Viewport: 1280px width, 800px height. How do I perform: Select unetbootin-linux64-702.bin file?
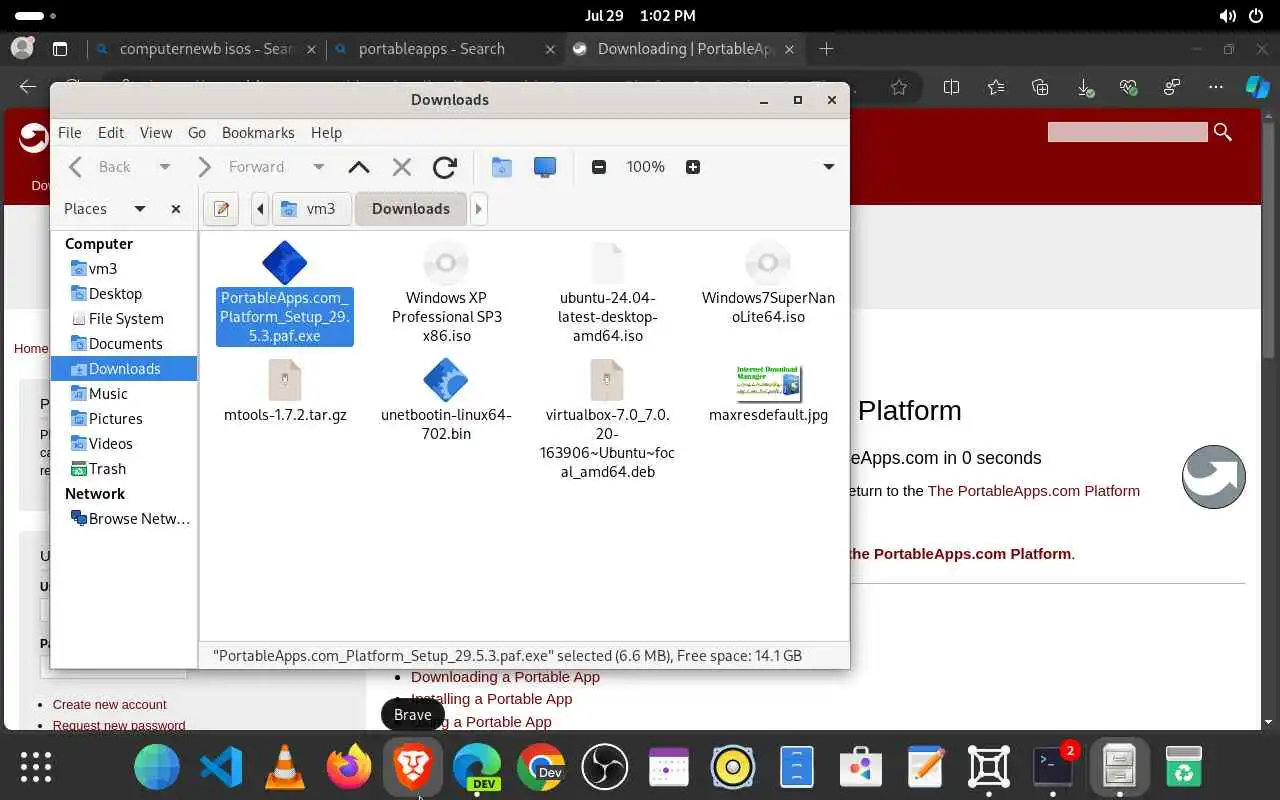[446, 401]
